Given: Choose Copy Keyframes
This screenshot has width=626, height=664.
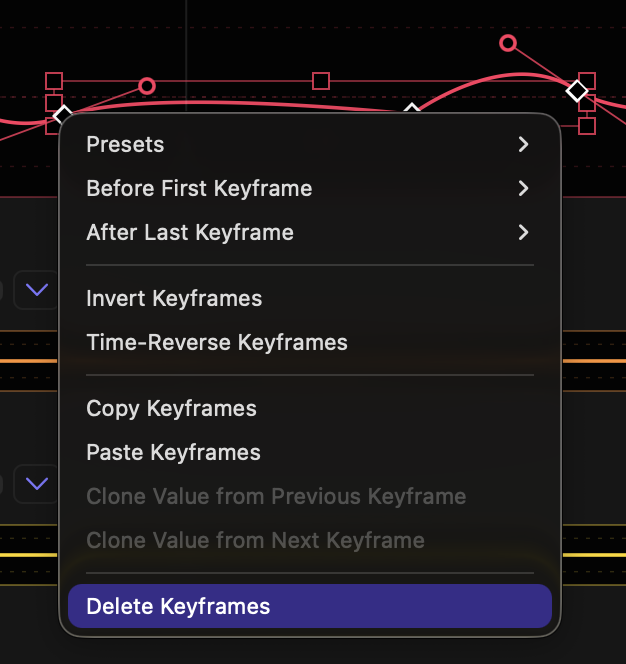Looking at the screenshot, I should (171, 408).
